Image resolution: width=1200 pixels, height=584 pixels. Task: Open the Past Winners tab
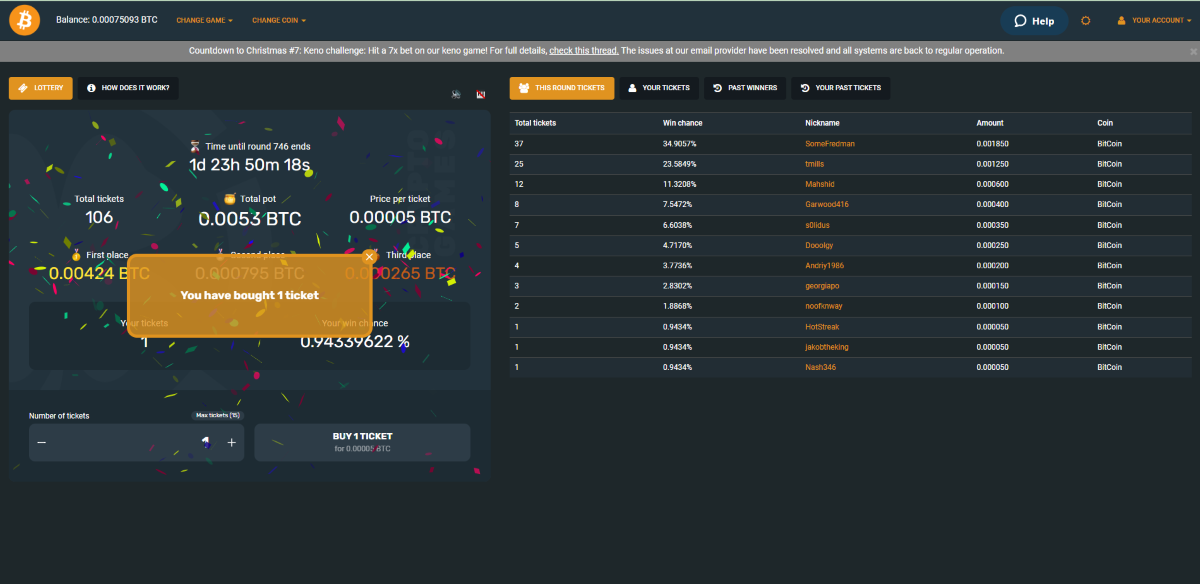coord(745,88)
